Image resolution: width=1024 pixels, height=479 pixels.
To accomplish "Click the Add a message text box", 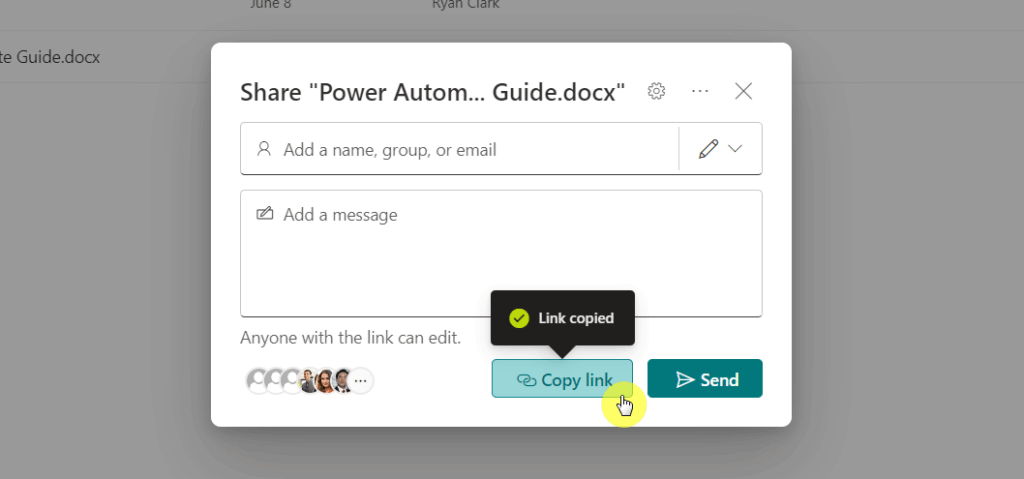I will point(501,254).
